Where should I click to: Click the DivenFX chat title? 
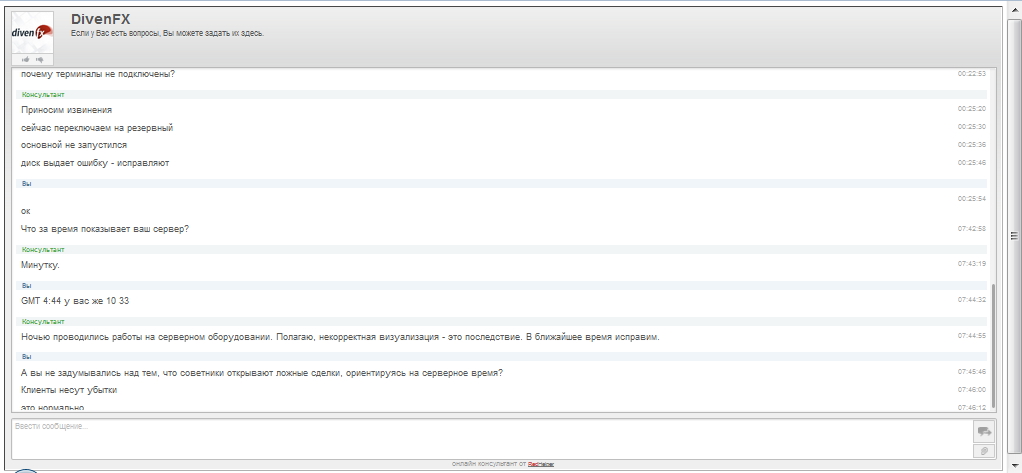(x=100, y=20)
